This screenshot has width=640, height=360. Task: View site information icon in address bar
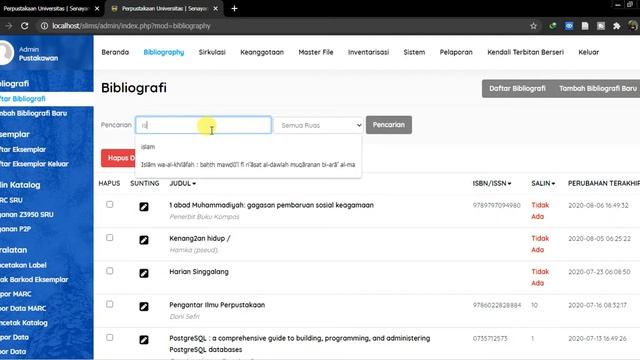44,26
